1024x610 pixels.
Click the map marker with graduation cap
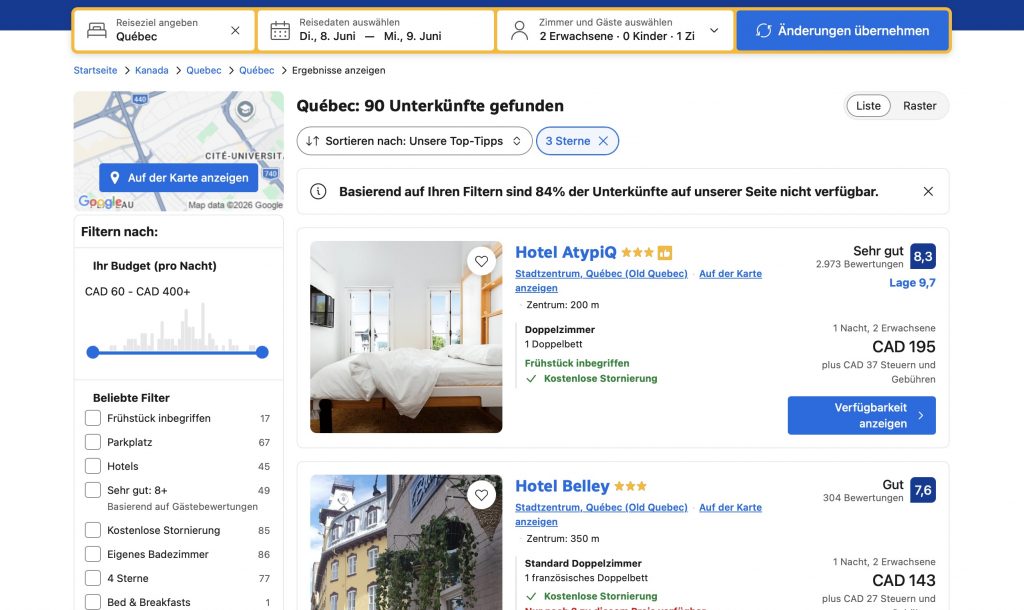pyautogui.click(x=245, y=110)
